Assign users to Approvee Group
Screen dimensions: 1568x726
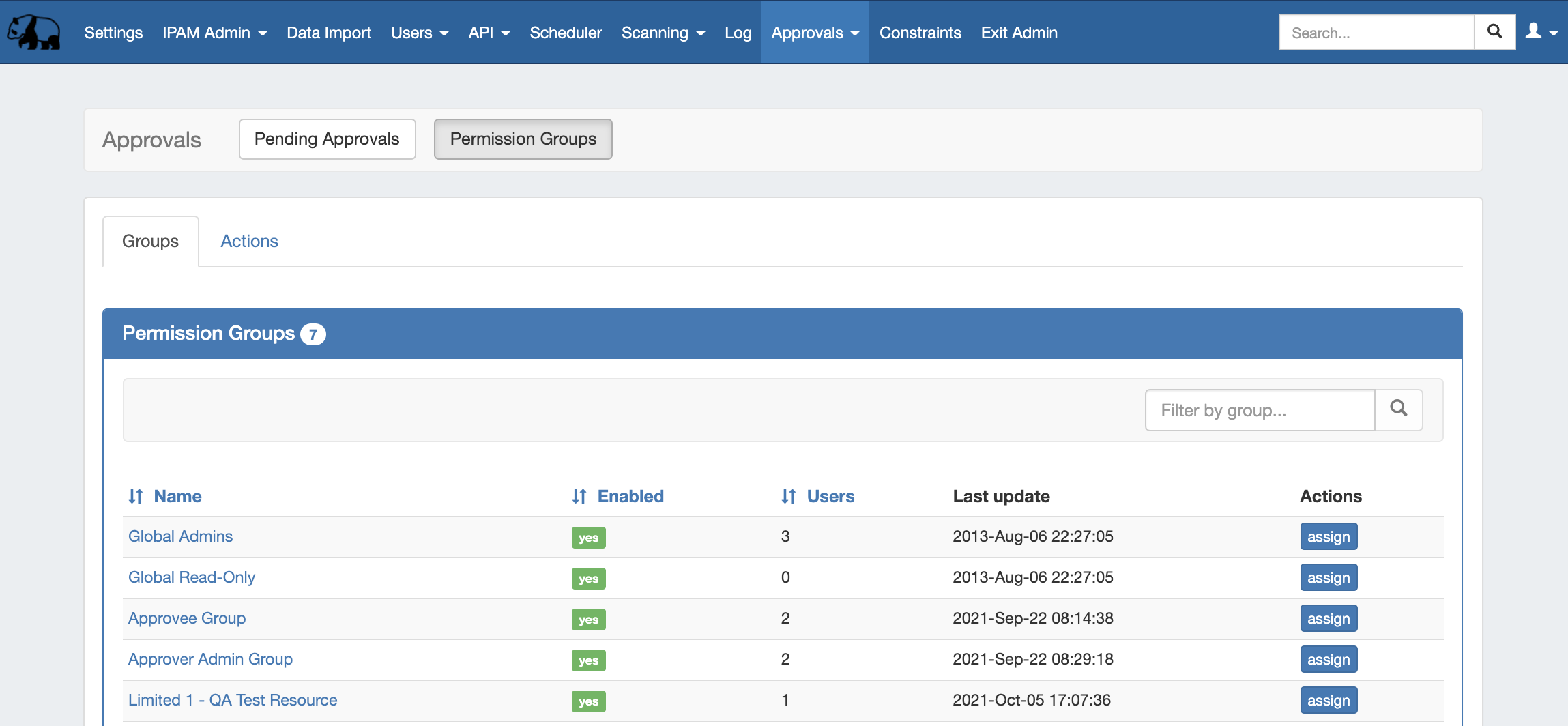click(1328, 619)
